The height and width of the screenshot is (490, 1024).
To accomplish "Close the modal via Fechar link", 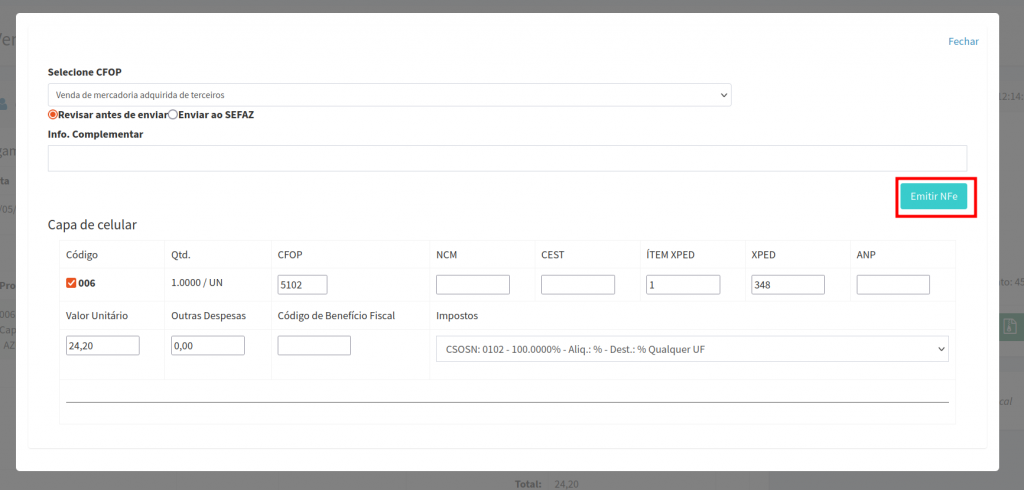I will [963, 41].
